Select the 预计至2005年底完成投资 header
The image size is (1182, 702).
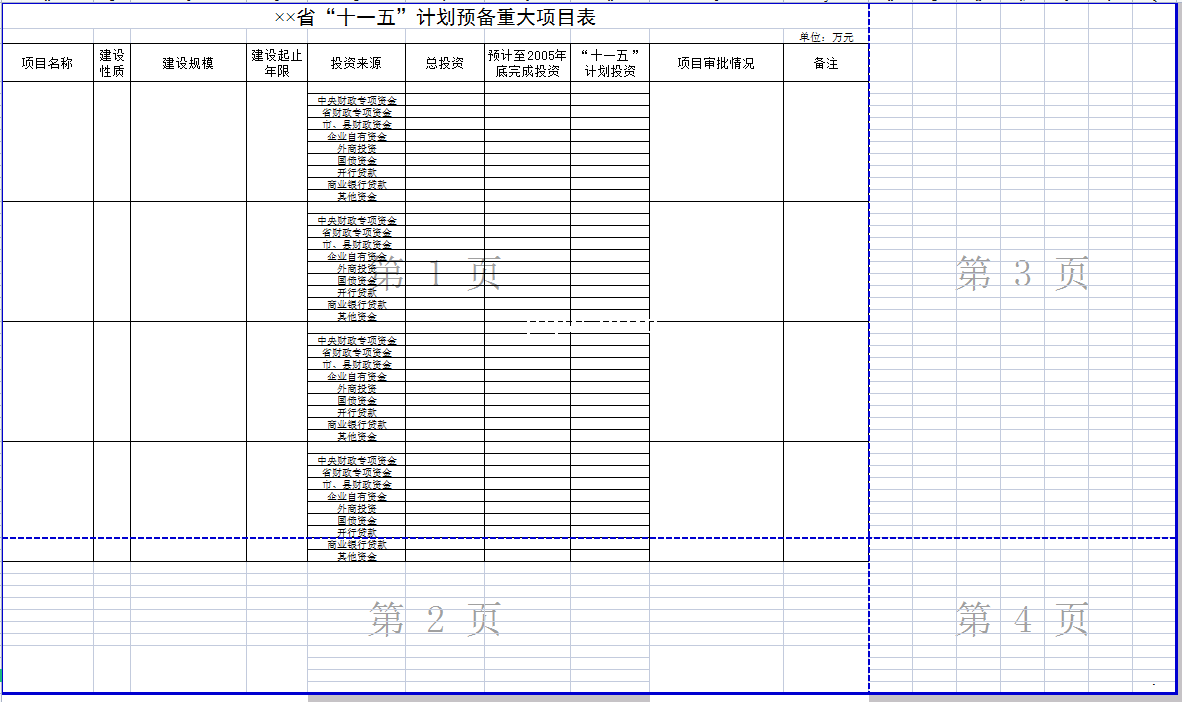(x=527, y=63)
